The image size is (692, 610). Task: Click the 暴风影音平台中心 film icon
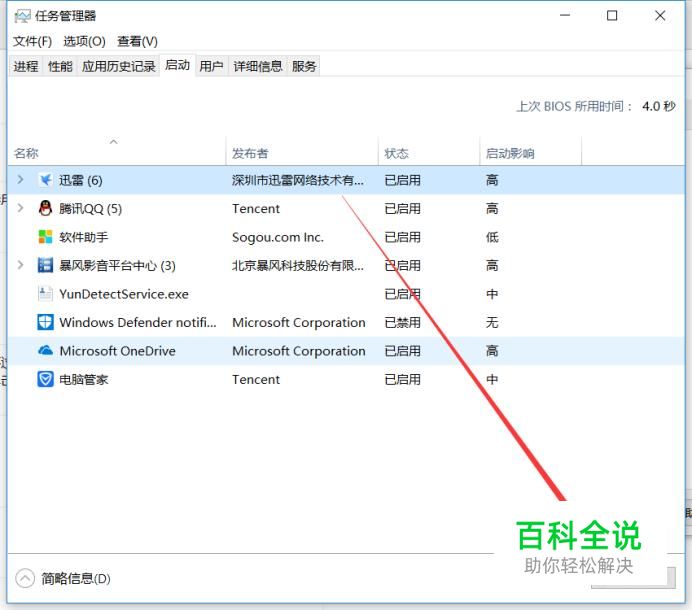pyautogui.click(x=45, y=265)
